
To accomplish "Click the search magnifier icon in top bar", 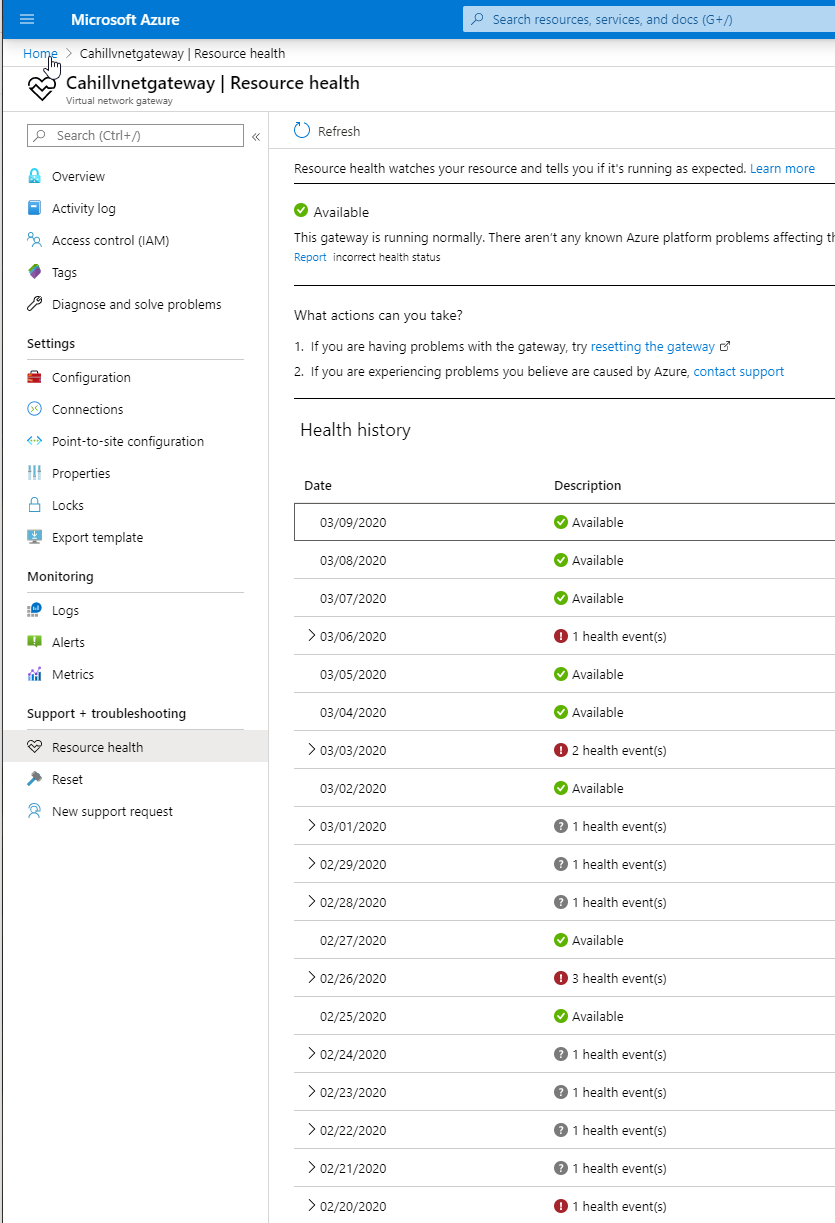I will [477, 19].
